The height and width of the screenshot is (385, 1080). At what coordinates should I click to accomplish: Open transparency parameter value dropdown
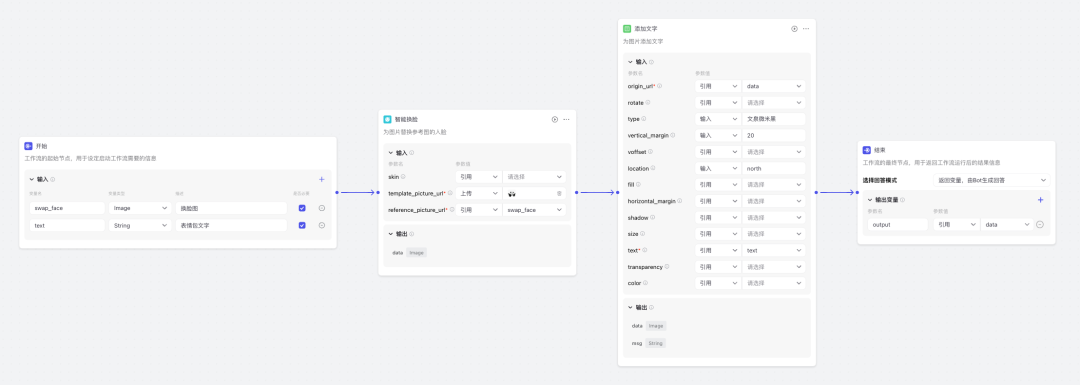pyautogui.click(x=773, y=267)
